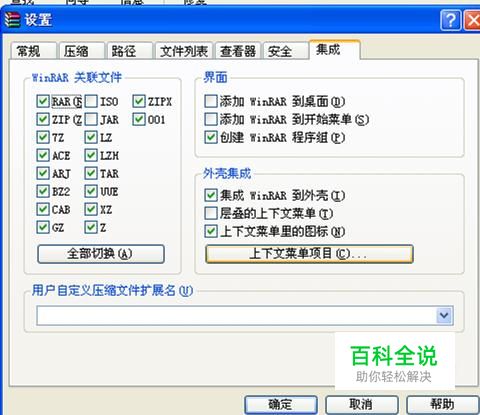Uncheck the Z association checkbox
Image resolution: width=480 pixels, height=415 pixels.
tap(91, 227)
